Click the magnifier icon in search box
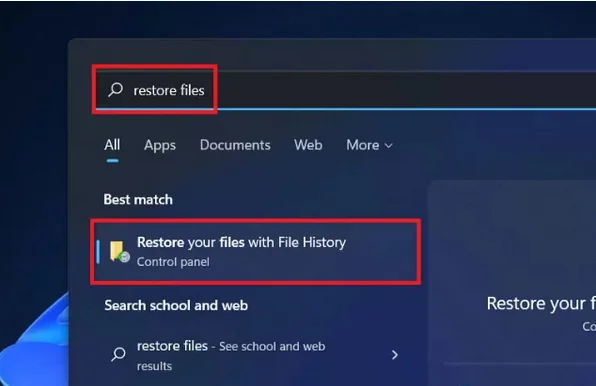Viewport: 596px width, 386px height. pos(116,90)
